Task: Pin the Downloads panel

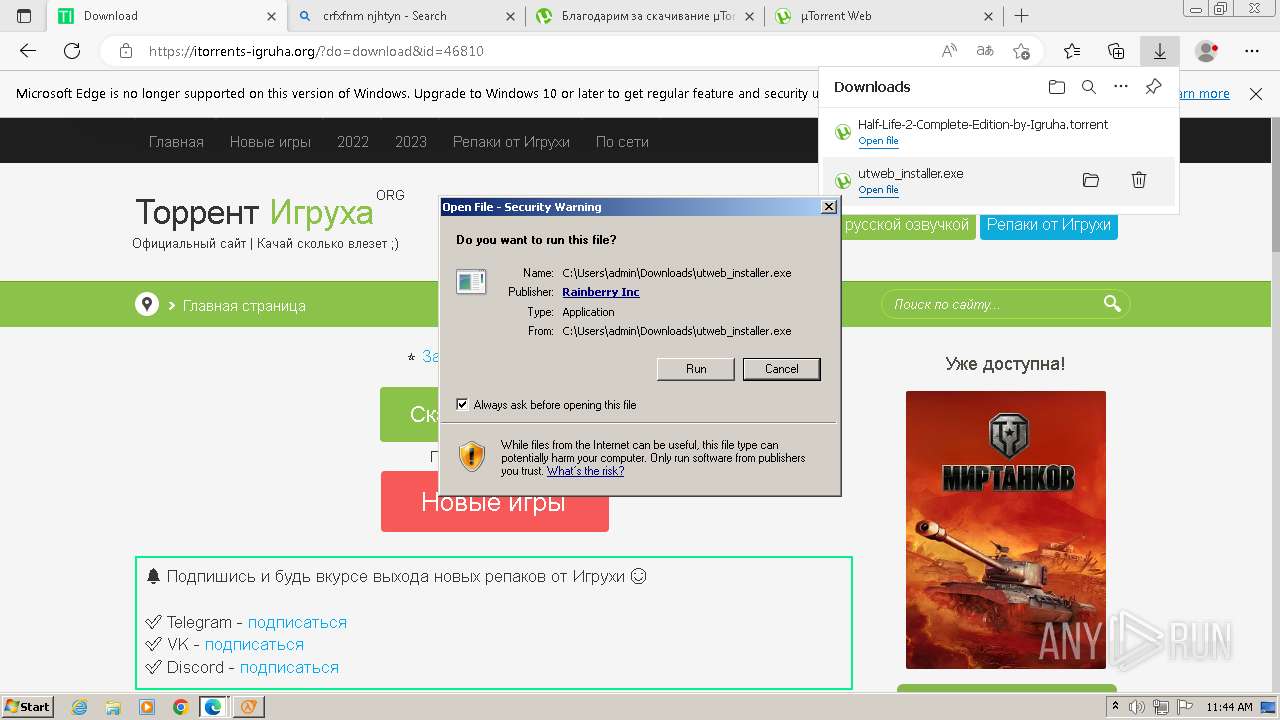Action: pyautogui.click(x=1153, y=87)
